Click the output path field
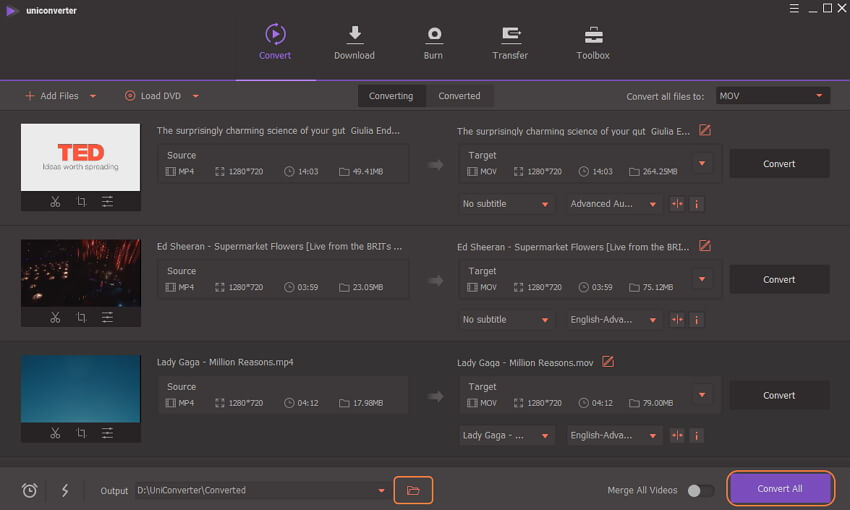 tap(255, 490)
